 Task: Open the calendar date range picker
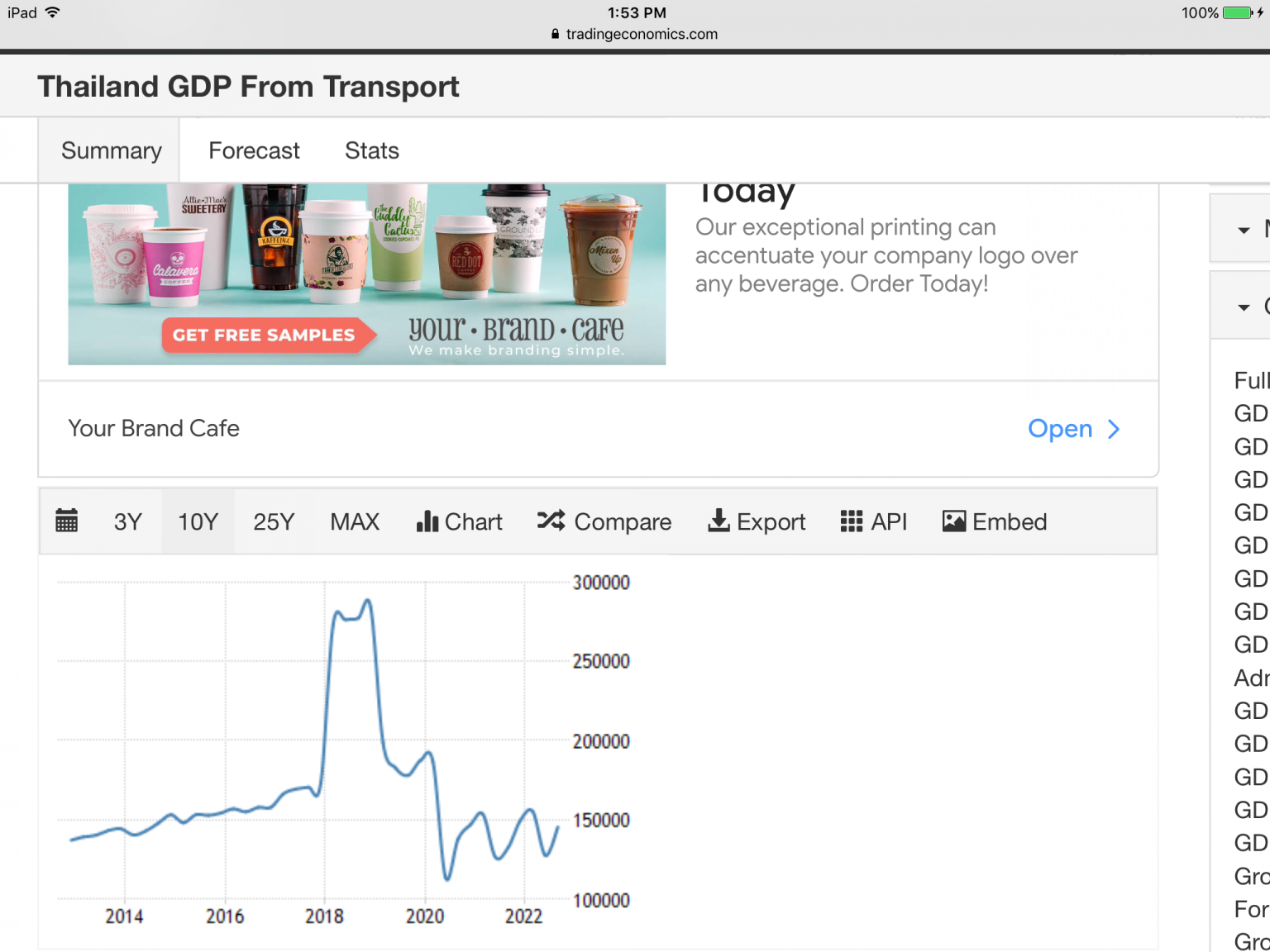pos(66,521)
